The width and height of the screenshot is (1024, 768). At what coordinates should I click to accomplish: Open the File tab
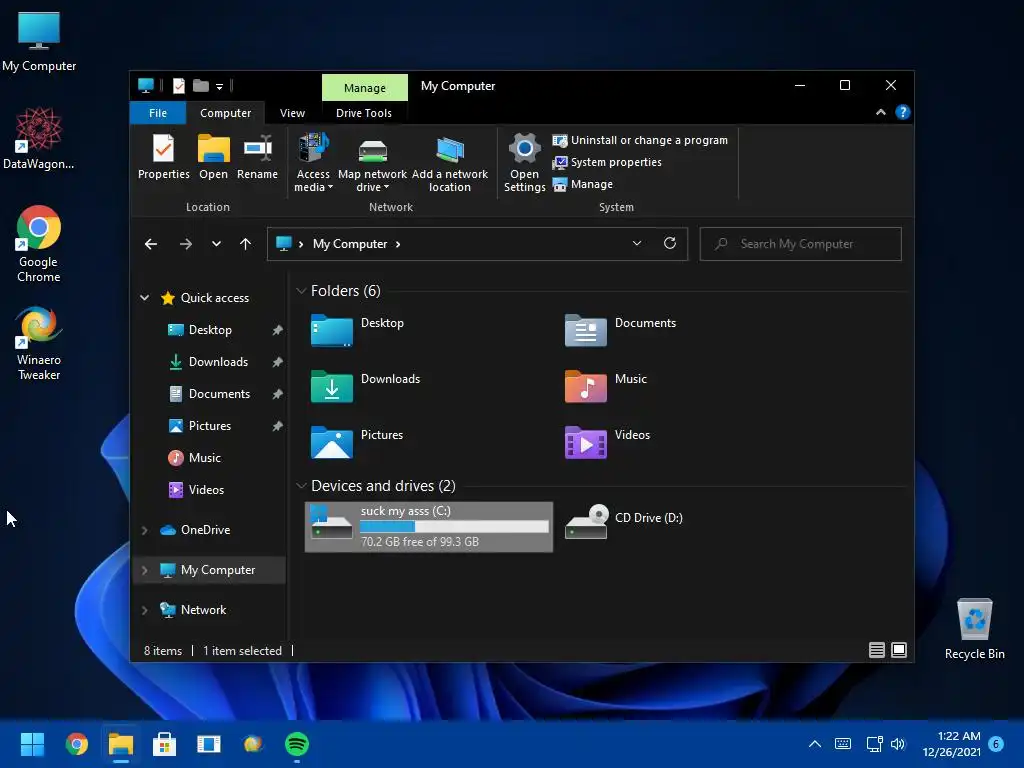pos(158,113)
